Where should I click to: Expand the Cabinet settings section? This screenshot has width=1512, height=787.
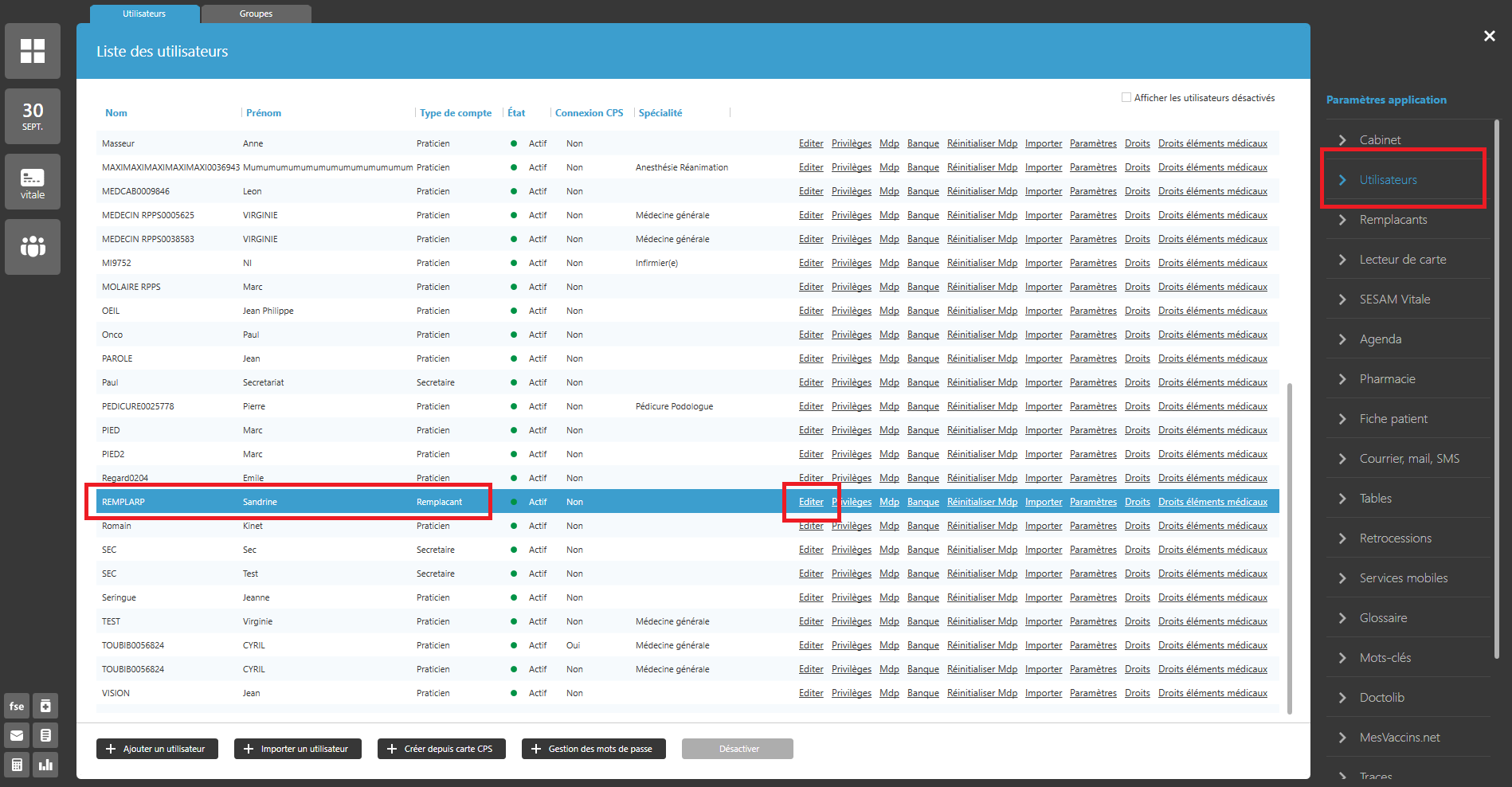click(1380, 140)
